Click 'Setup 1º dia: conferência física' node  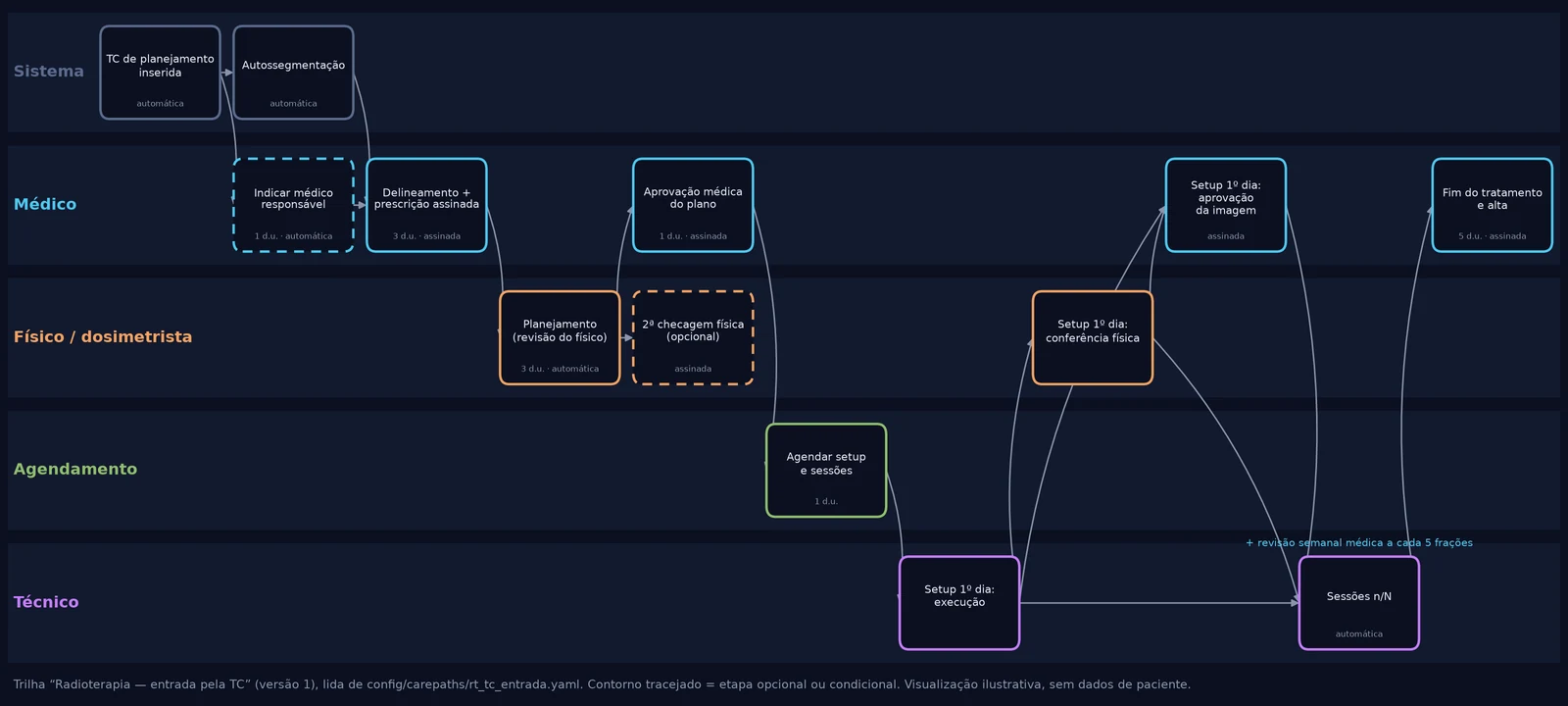[1093, 337]
